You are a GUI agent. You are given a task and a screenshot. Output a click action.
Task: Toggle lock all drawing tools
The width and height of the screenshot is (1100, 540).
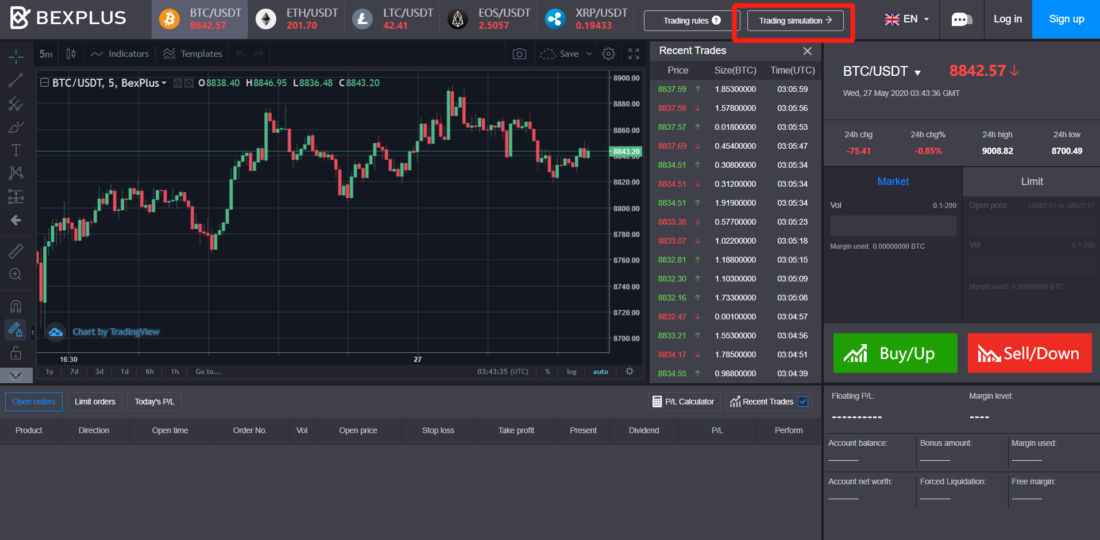[15, 352]
